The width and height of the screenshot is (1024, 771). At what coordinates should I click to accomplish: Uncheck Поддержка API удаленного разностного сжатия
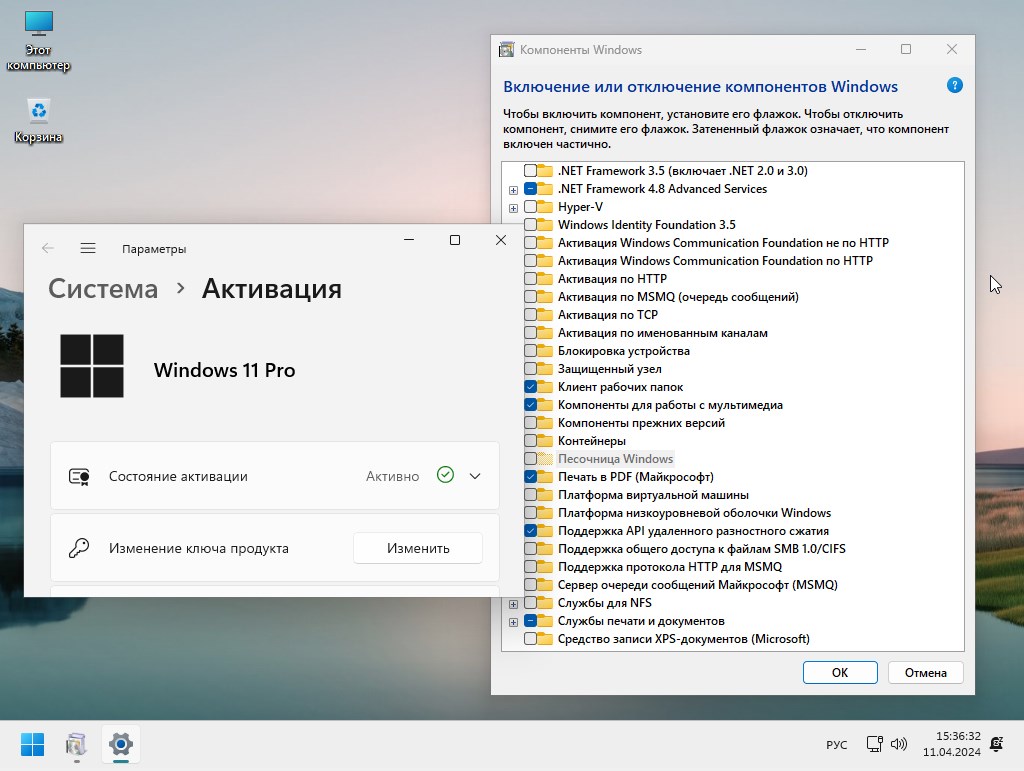coord(530,531)
